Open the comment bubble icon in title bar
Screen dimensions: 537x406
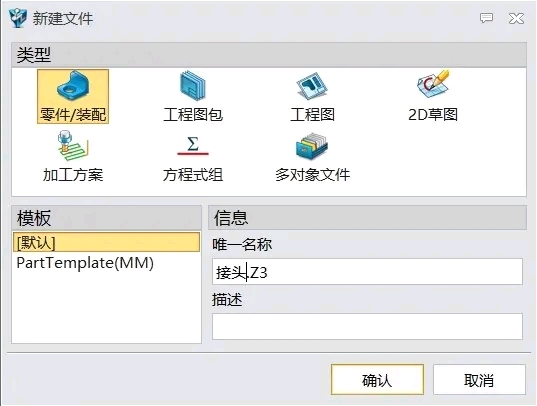click(x=486, y=18)
